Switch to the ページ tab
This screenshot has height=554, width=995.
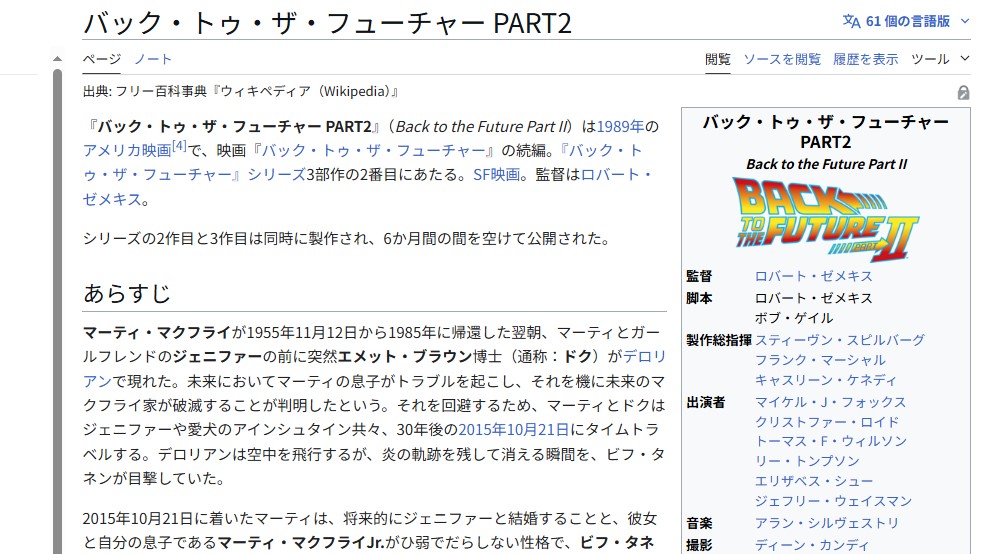pyautogui.click(x=102, y=59)
